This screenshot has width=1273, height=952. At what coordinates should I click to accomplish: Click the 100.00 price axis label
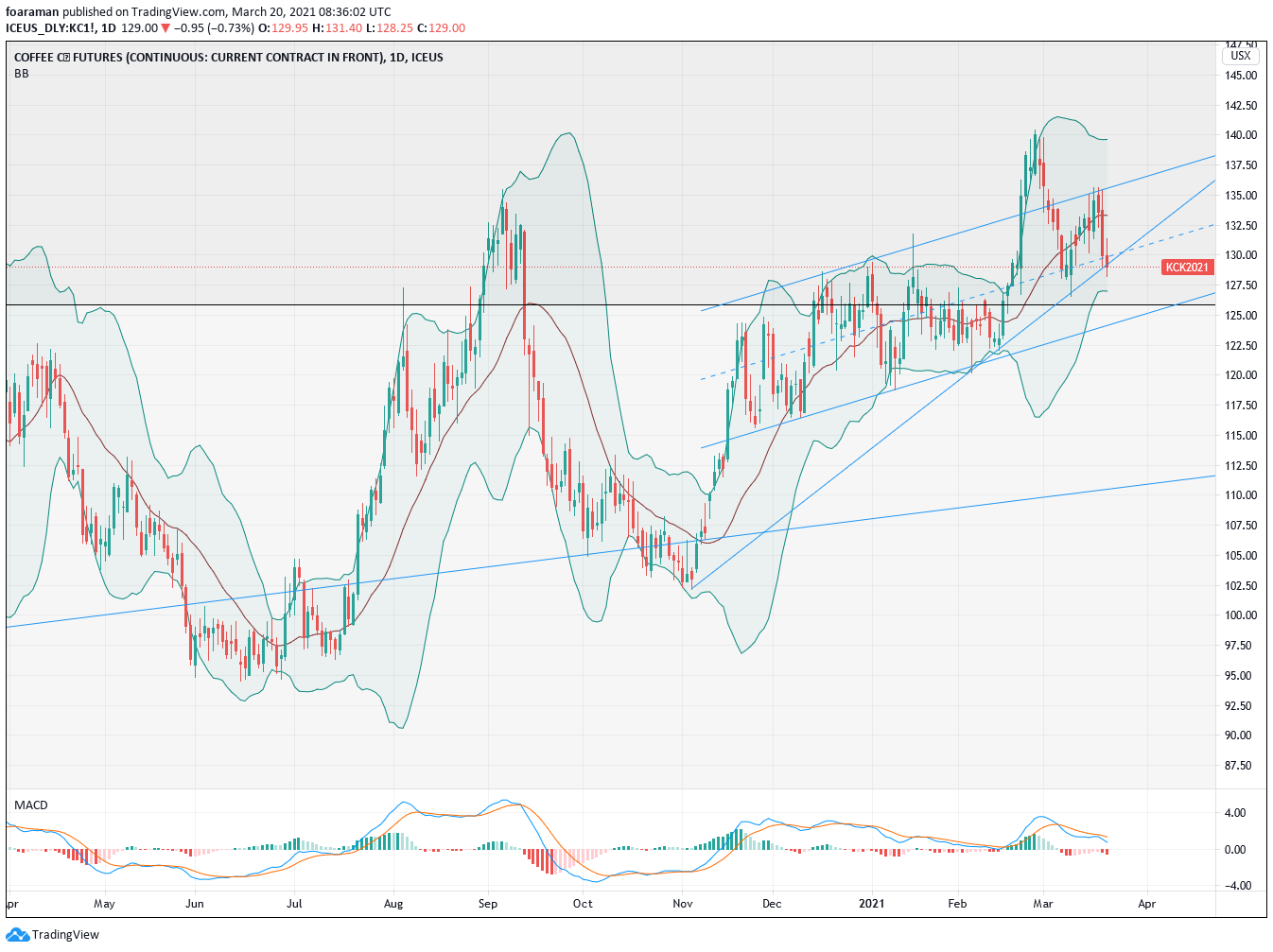point(1241,615)
